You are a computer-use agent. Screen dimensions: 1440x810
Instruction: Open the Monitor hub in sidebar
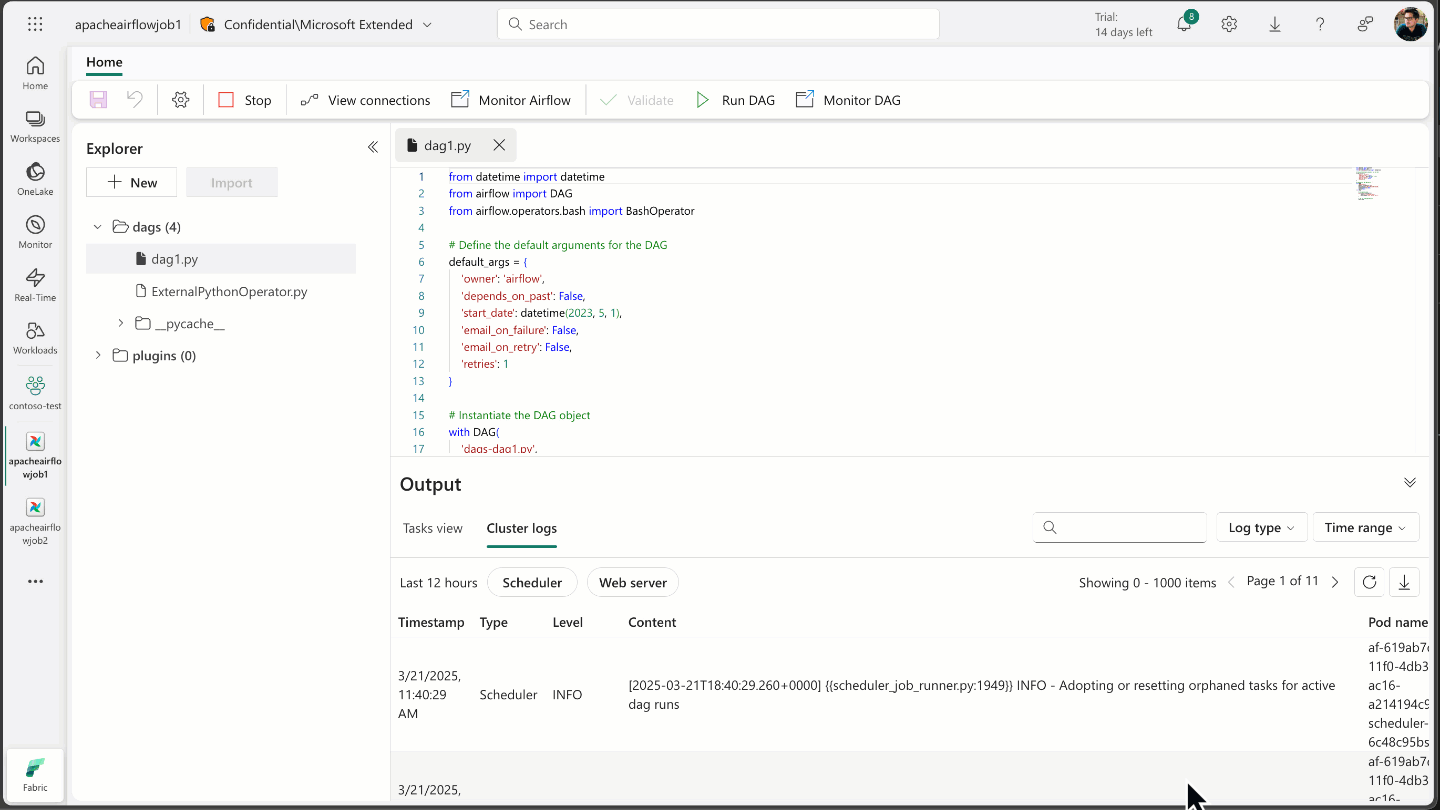pos(35,232)
